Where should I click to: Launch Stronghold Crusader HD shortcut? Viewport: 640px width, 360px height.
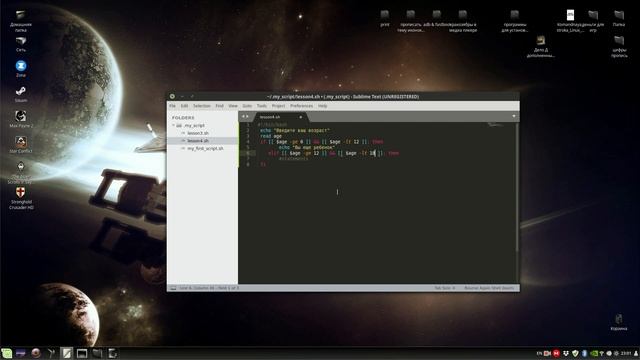pos(21,198)
